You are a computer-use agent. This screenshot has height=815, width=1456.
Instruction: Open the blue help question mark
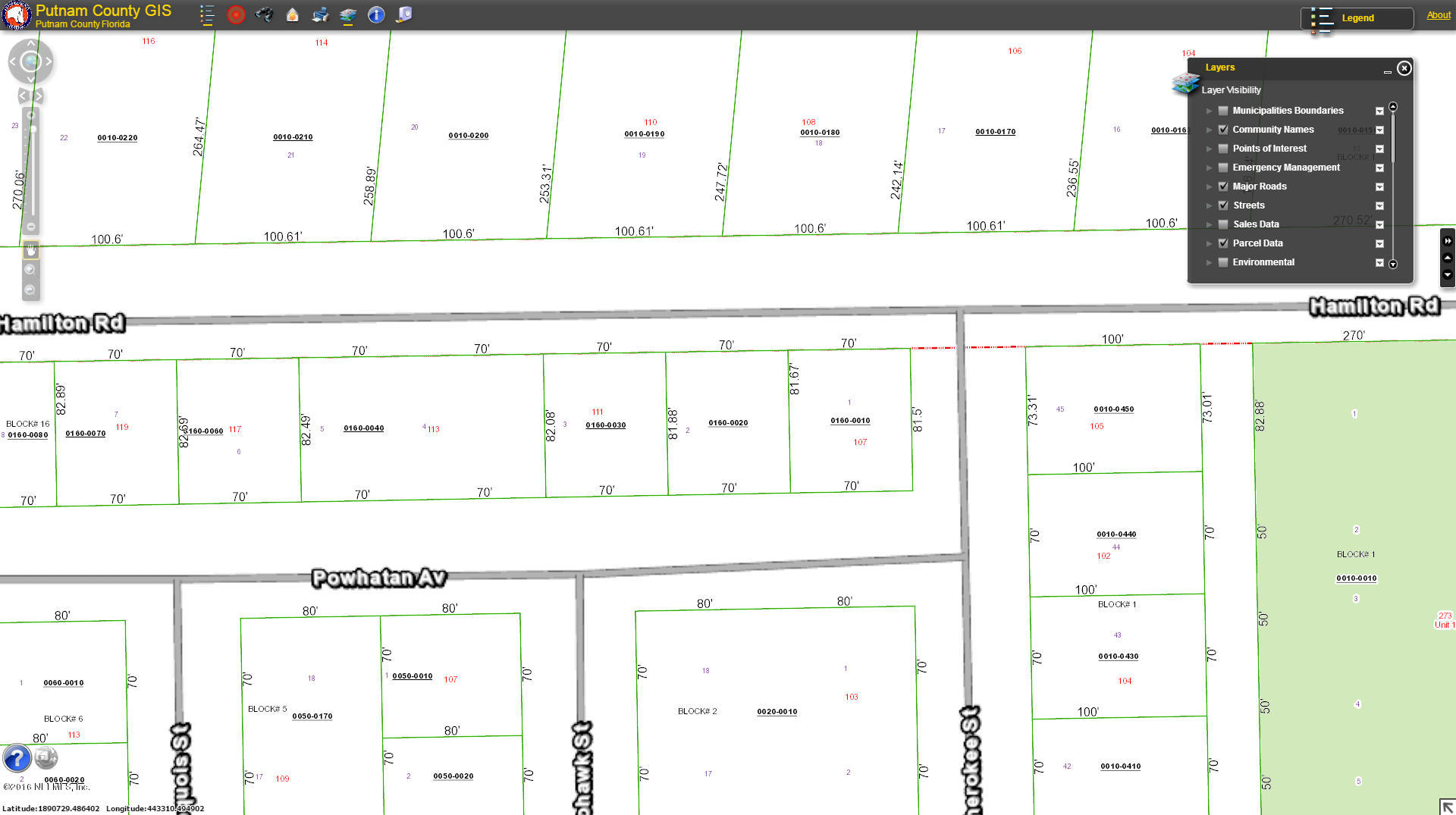coord(17,758)
